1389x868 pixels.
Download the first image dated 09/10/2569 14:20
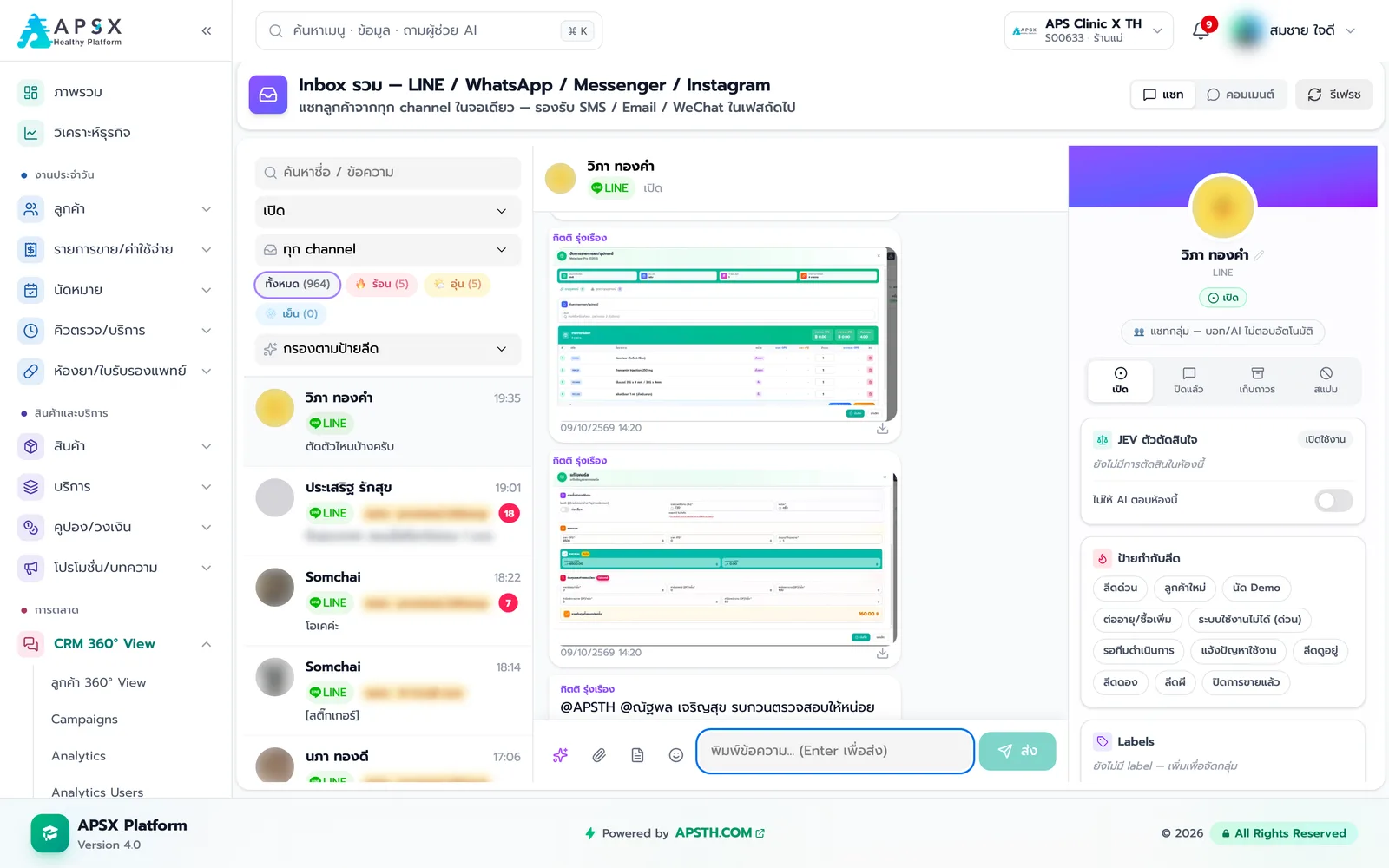pyautogui.click(x=882, y=429)
